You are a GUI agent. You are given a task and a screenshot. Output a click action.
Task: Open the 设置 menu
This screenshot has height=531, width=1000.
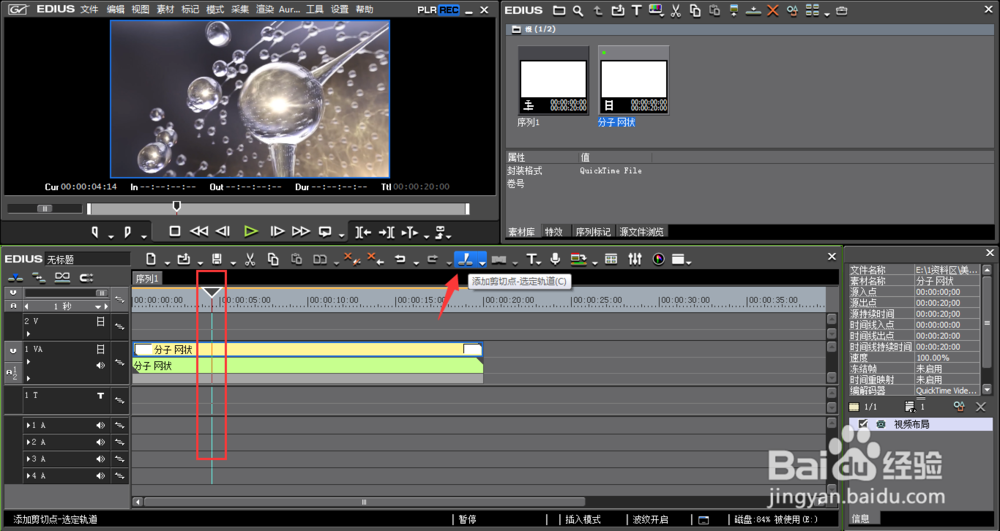pos(340,10)
